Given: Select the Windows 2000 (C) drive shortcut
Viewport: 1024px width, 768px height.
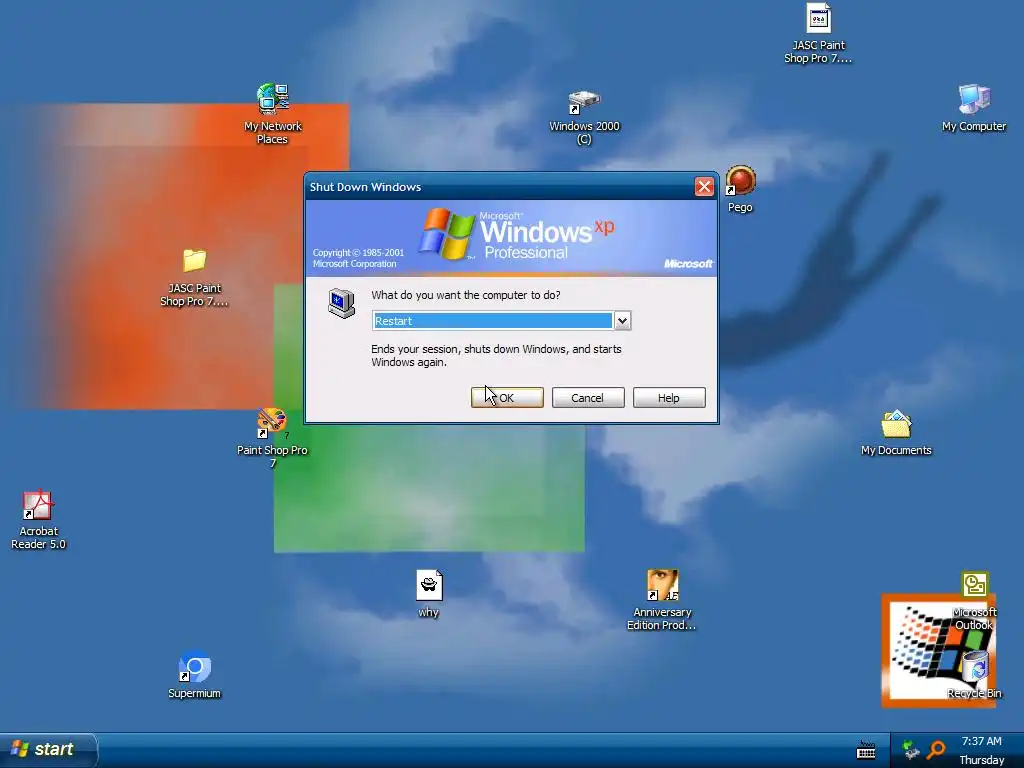Looking at the screenshot, I should 584,102.
